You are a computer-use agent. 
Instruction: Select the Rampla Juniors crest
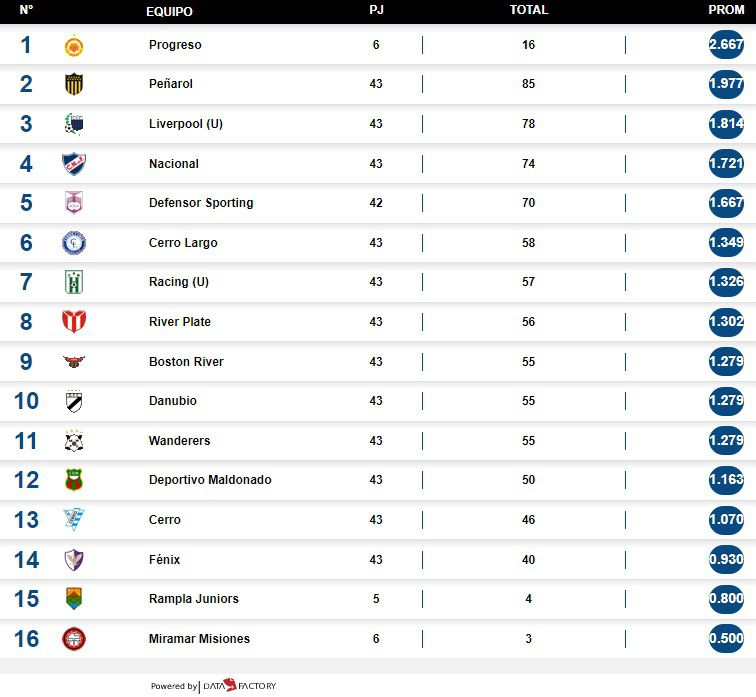[74, 599]
